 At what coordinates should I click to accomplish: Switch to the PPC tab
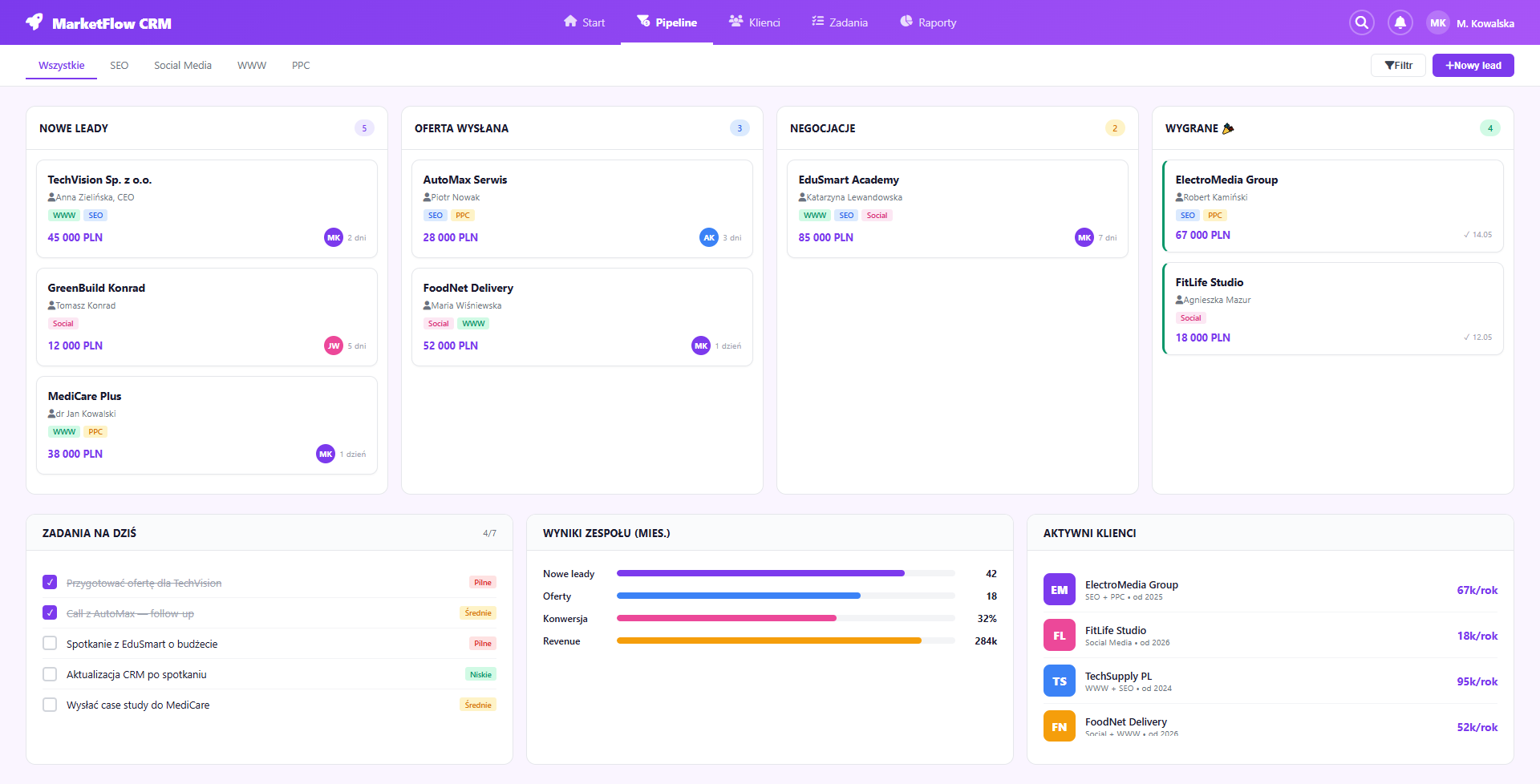(x=301, y=66)
